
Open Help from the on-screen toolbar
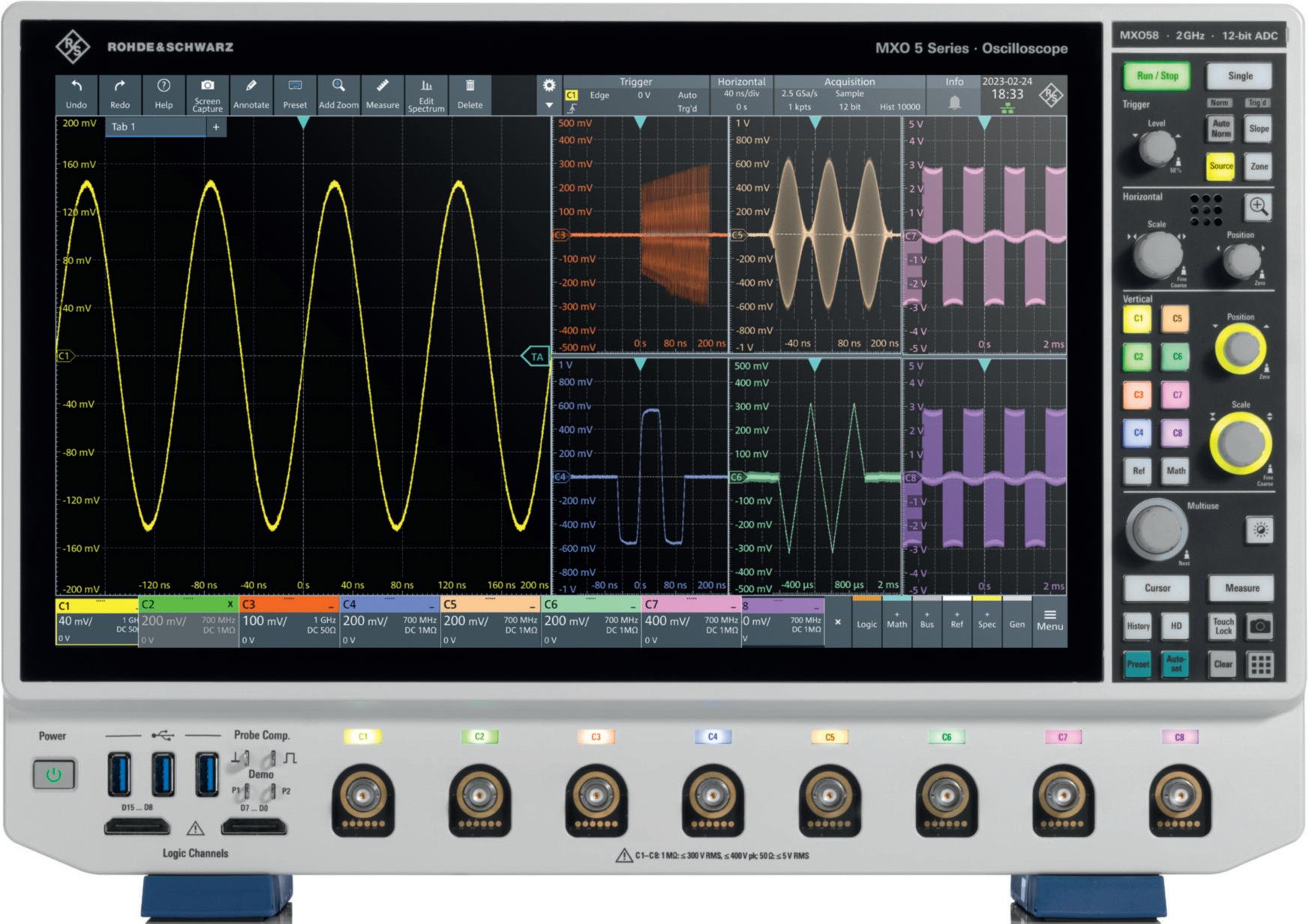click(x=164, y=95)
